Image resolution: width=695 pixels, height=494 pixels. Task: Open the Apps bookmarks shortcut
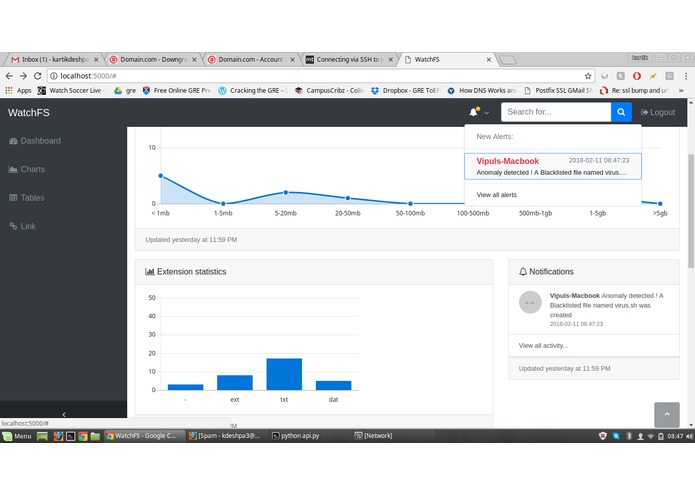(18, 90)
